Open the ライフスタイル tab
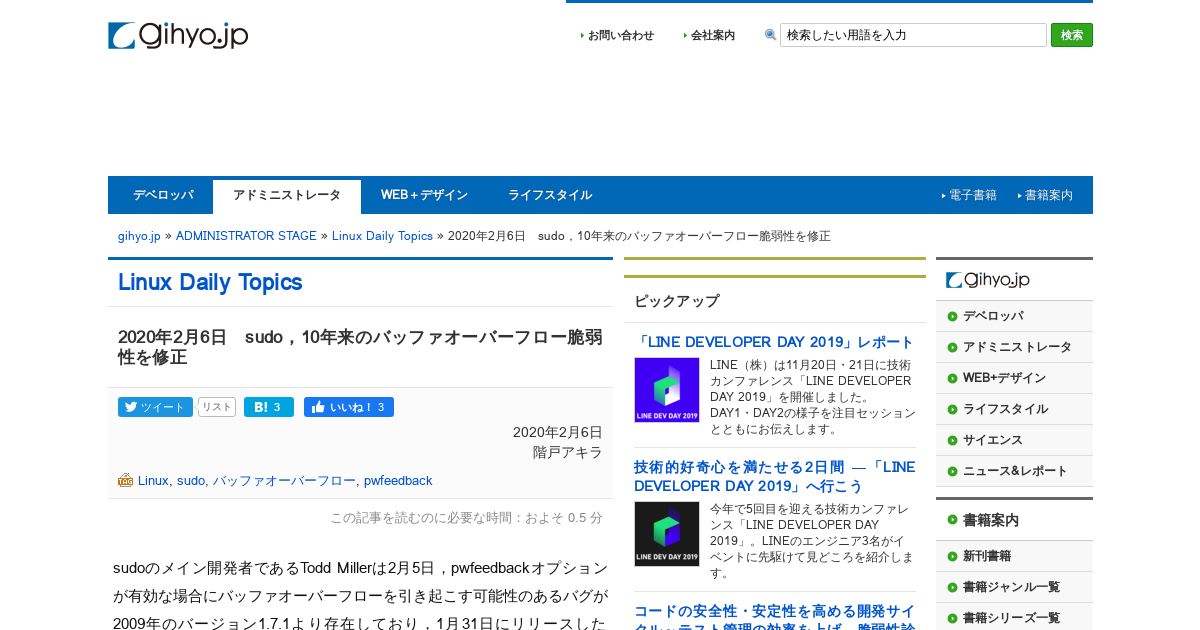The width and height of the screenshot is (1200, 630). 550,195
